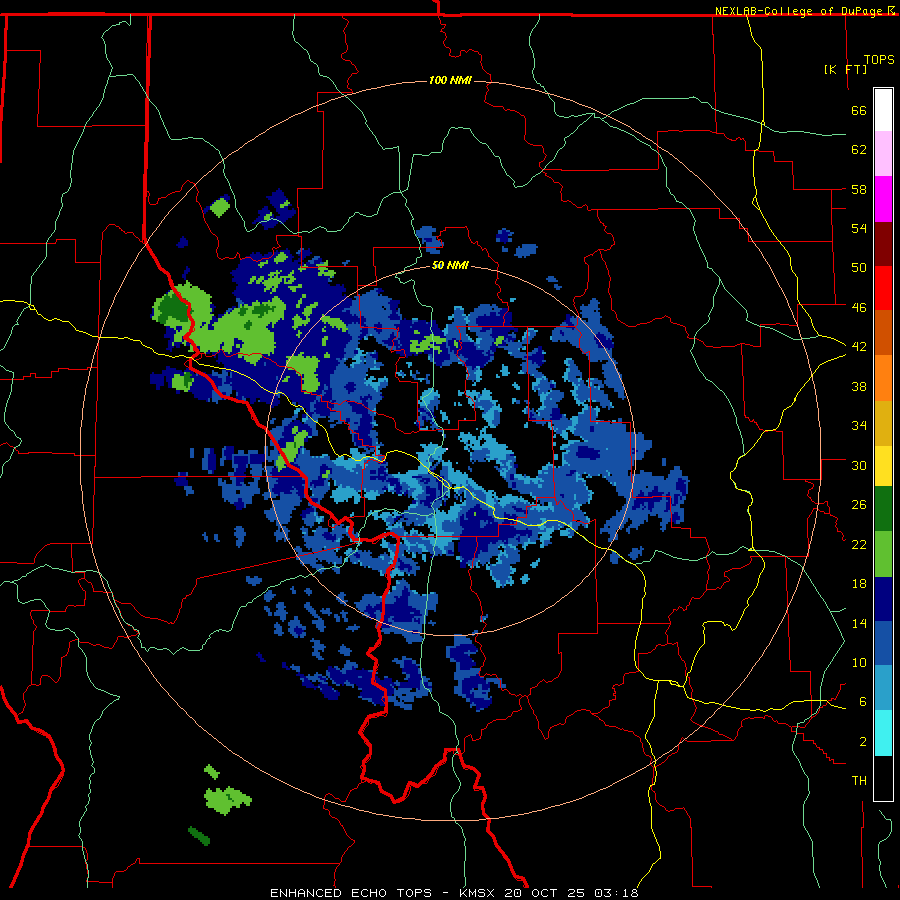Click the K FT units label
This screenshot has width=900, height=900.
pos(845,69)
